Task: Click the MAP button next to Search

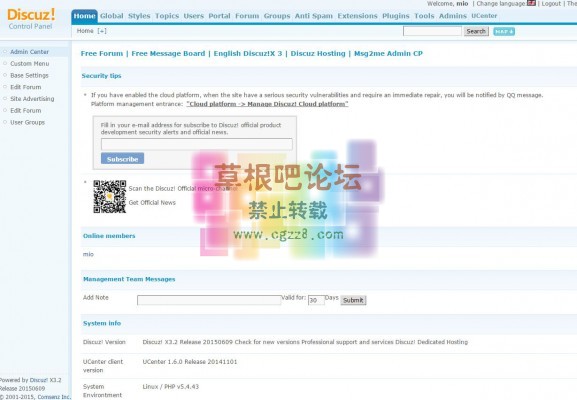Action: click(504, 31)
